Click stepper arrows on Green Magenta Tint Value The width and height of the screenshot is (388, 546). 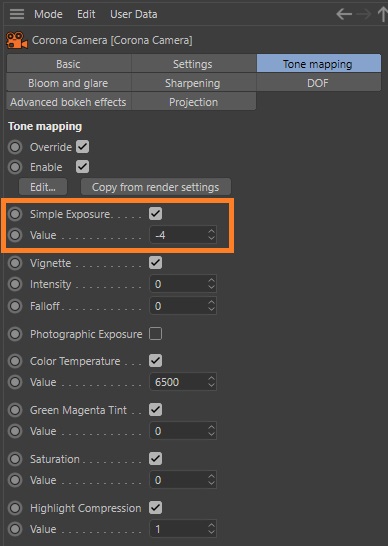(x=211, y=431)
